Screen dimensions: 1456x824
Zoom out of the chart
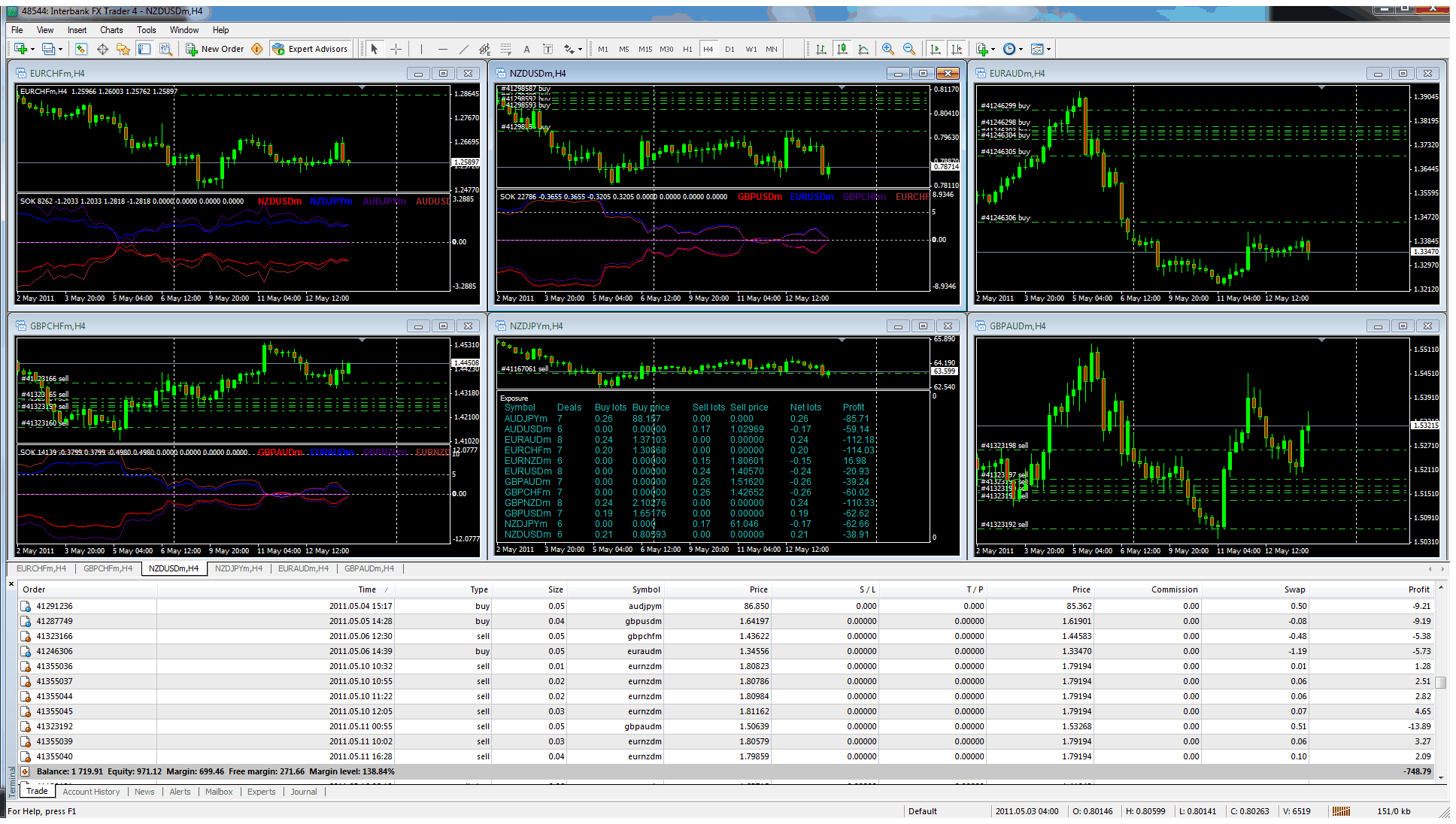click(909, 49)
